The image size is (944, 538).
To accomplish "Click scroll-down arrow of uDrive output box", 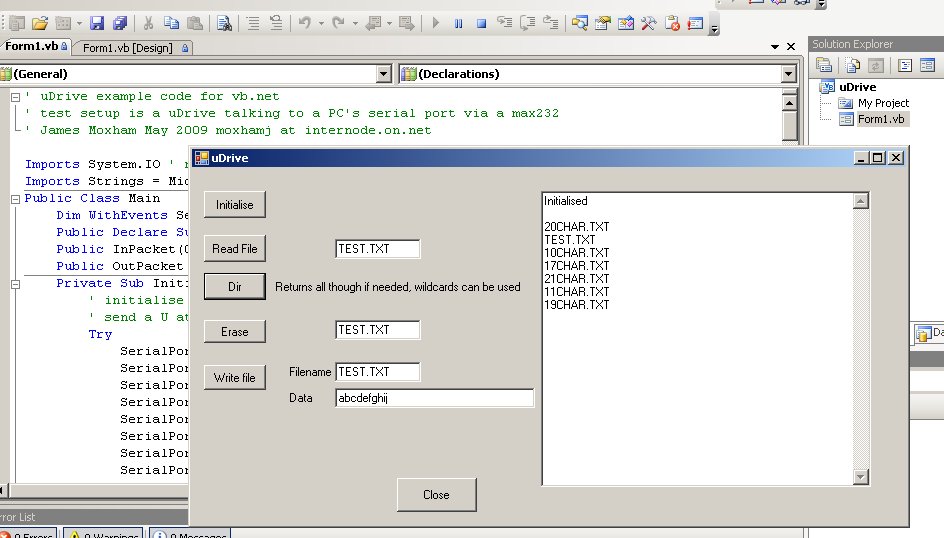I will coord(861,477).
